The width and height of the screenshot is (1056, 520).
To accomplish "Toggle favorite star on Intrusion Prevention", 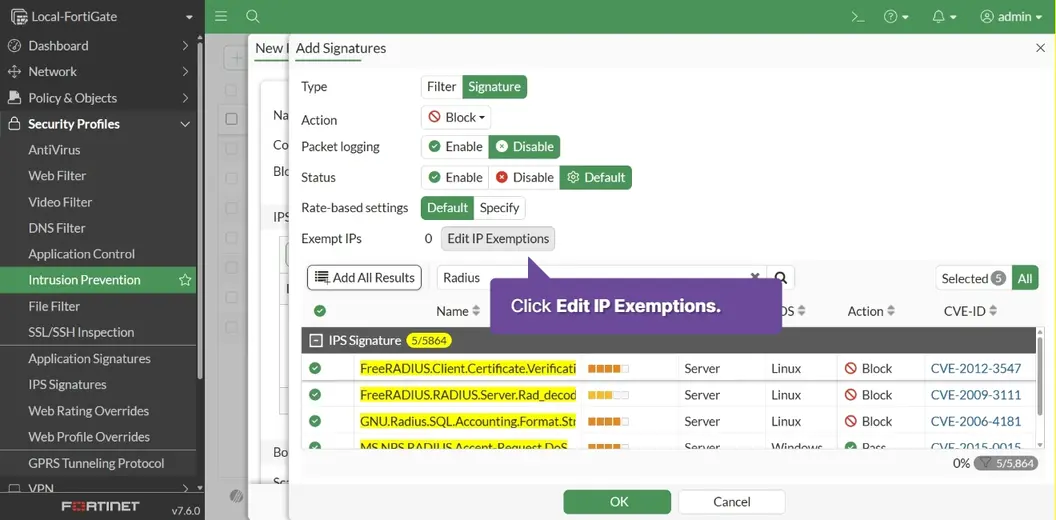I will [185, 280].
